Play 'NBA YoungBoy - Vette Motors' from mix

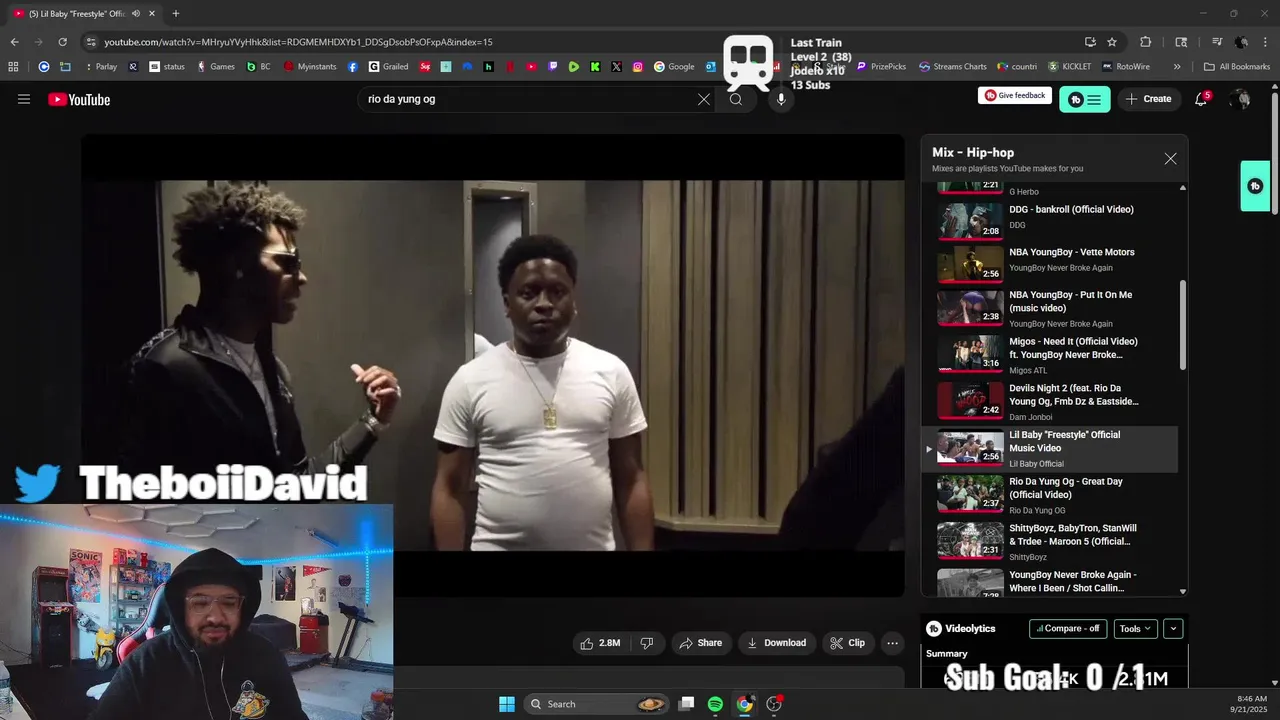tap(1049, 263)
